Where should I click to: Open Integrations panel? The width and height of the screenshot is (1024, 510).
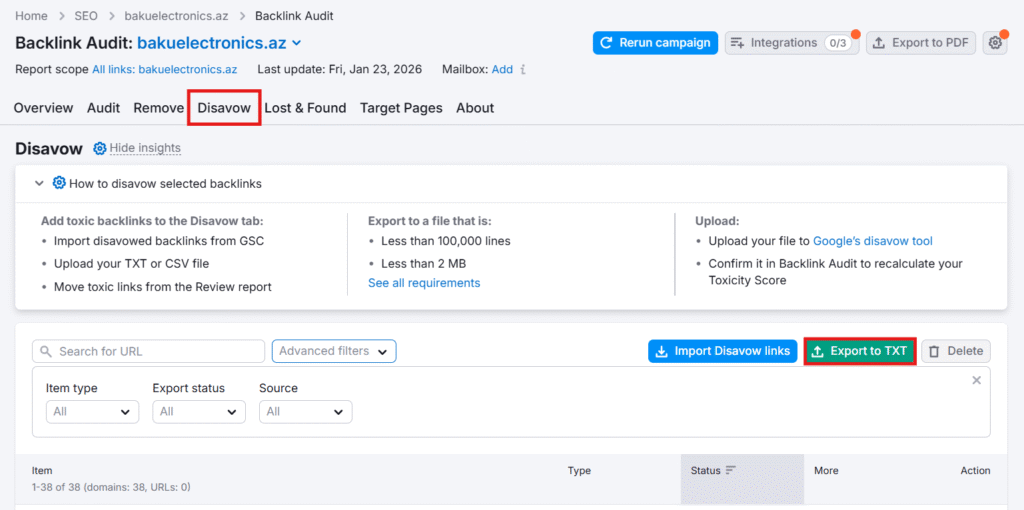coord(790,43)
